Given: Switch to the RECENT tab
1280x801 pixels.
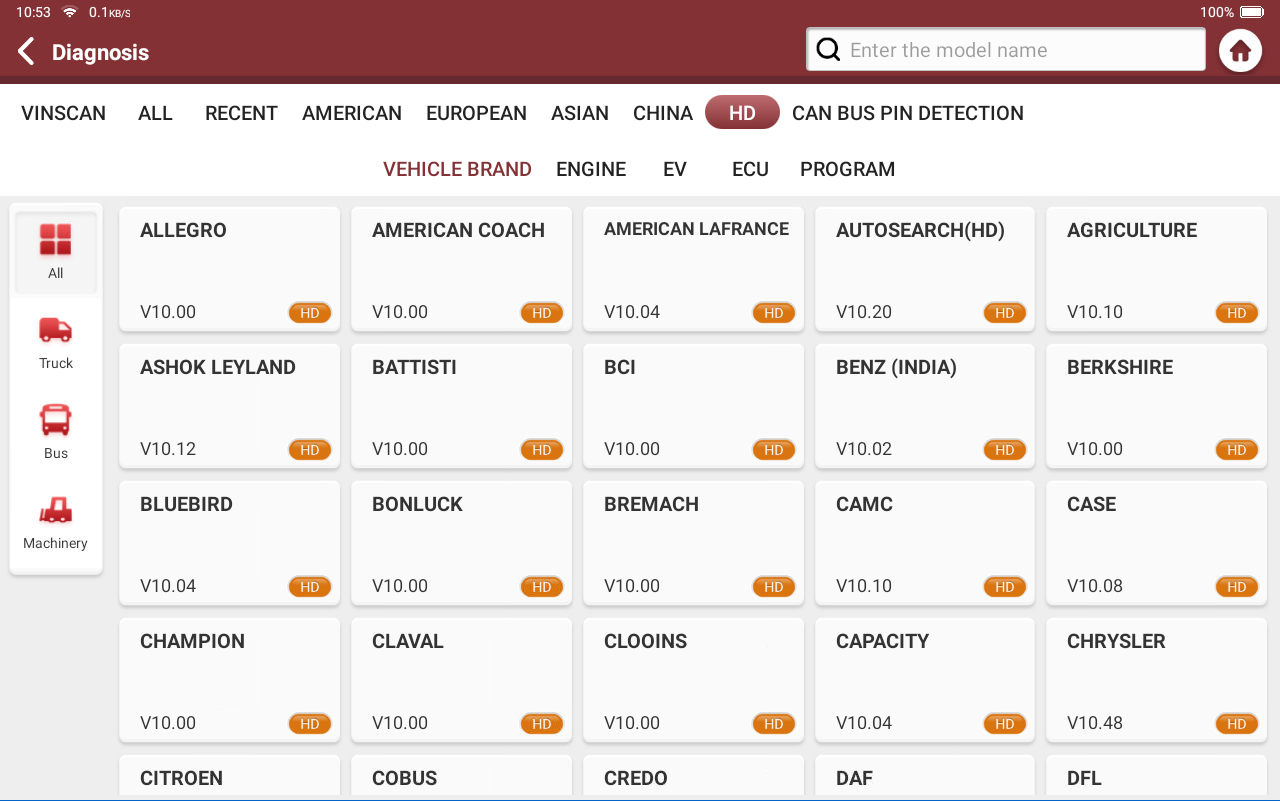Looking at the screenshot, I should pyautogui.click(x=241, y=113).
